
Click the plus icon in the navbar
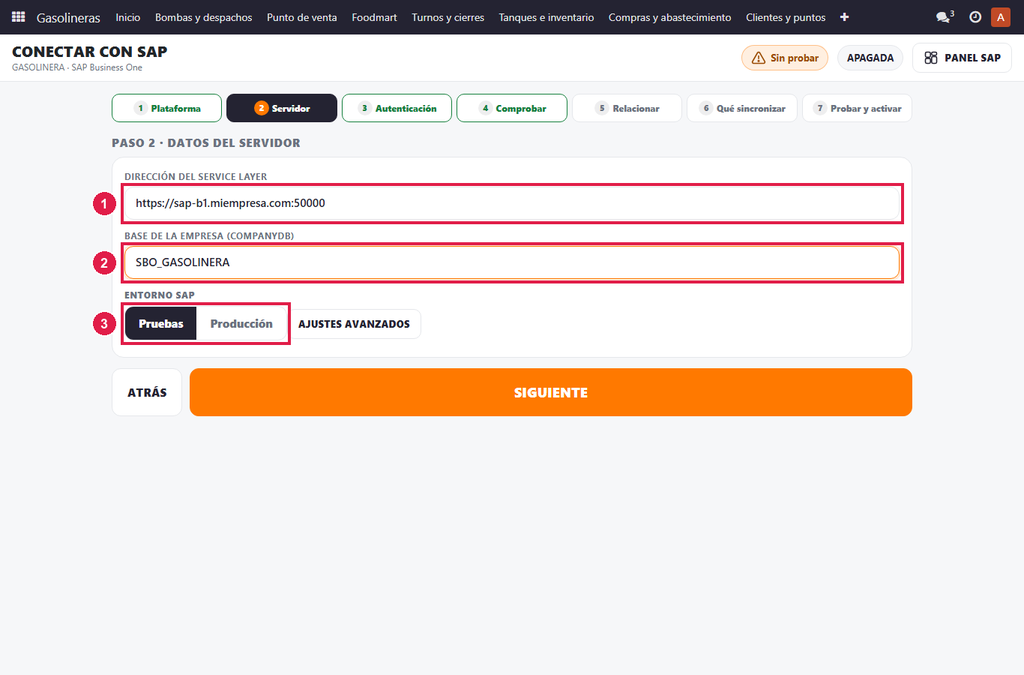844,17
